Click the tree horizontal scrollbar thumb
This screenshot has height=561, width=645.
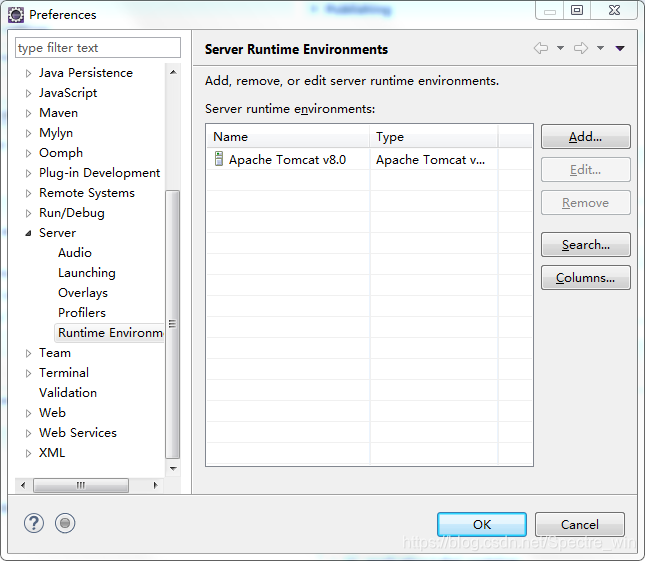coord(81,485)
